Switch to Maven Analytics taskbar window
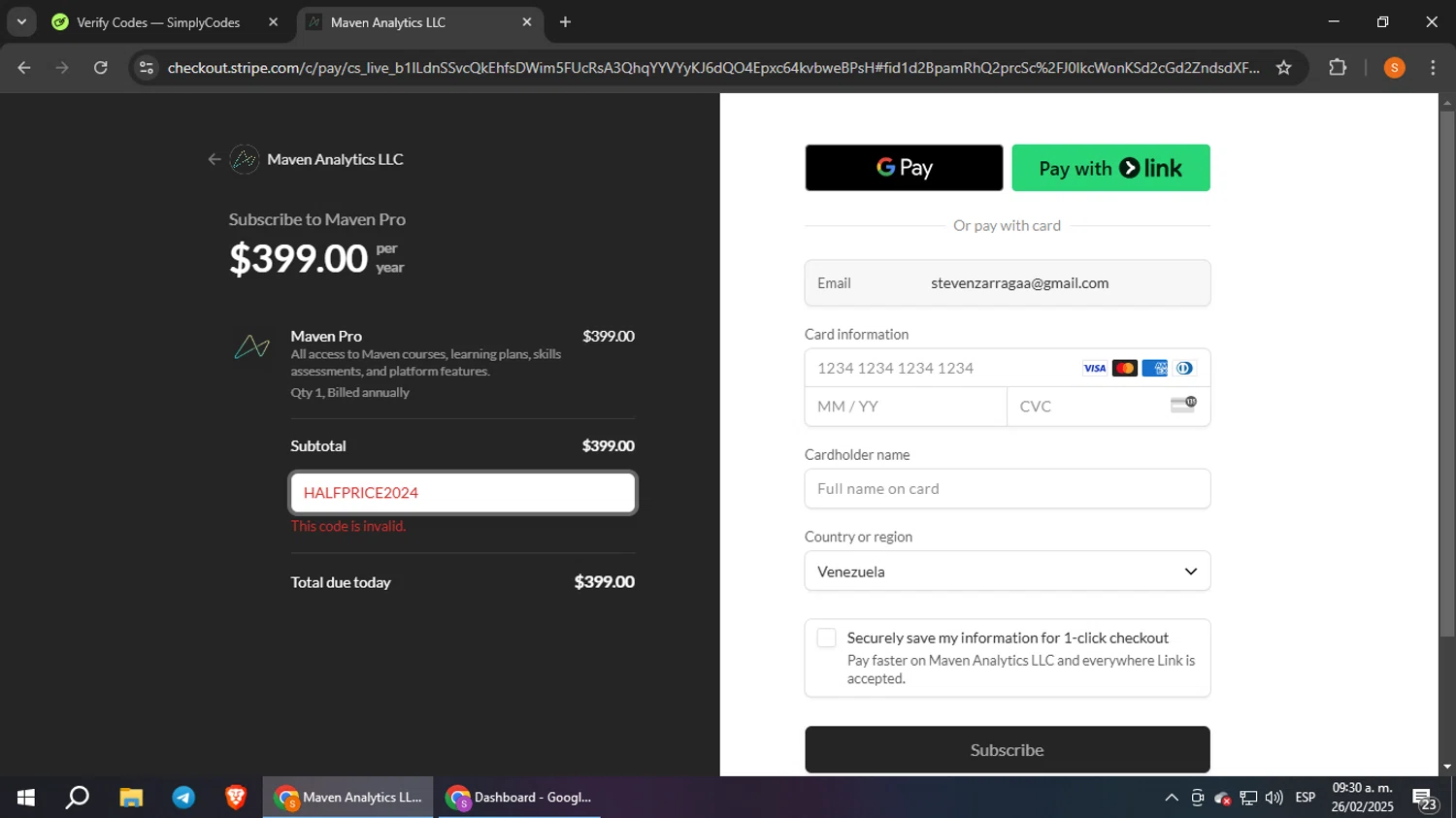The image size is (1456, 818). coord(348,798)
